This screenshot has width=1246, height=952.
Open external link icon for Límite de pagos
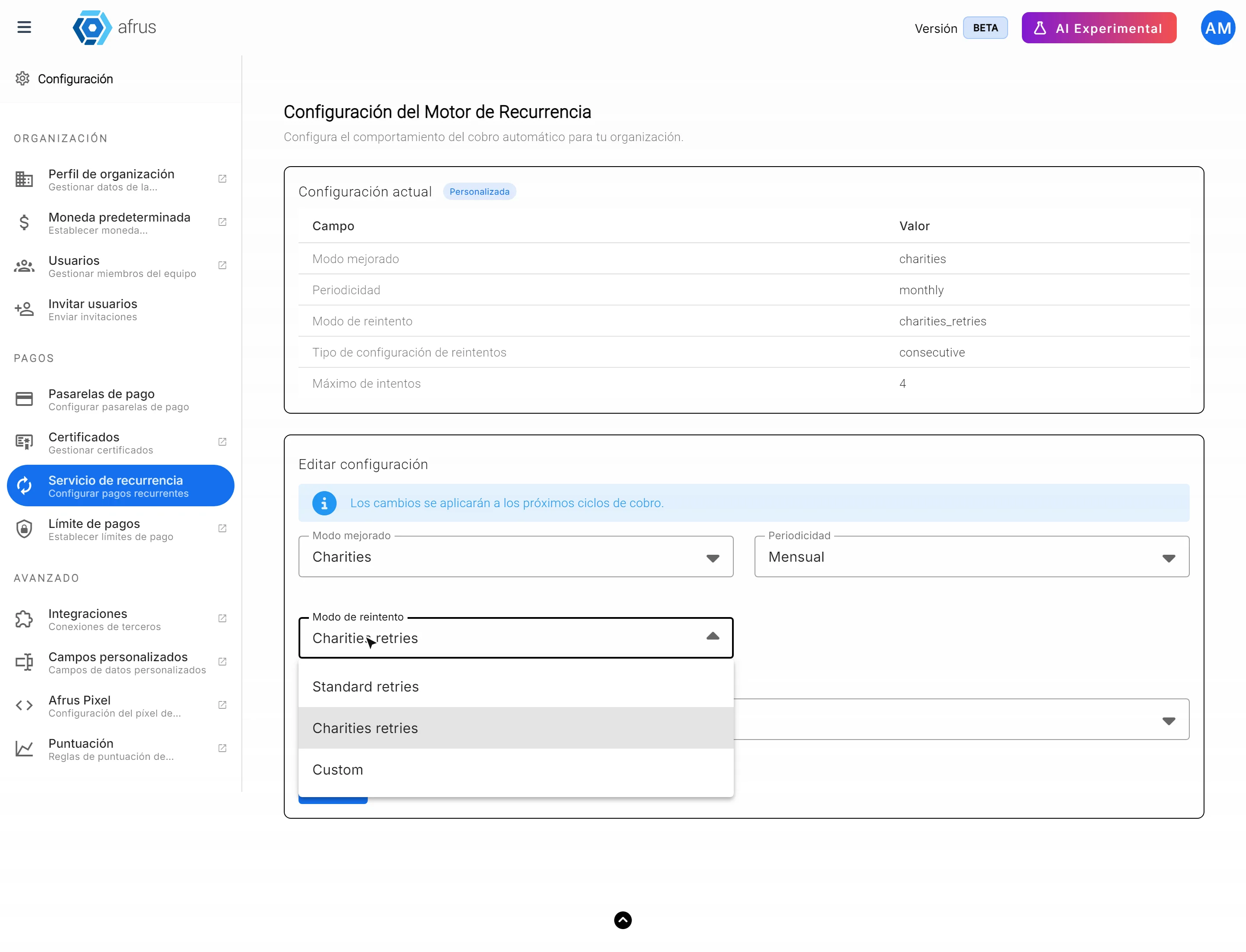222,529
